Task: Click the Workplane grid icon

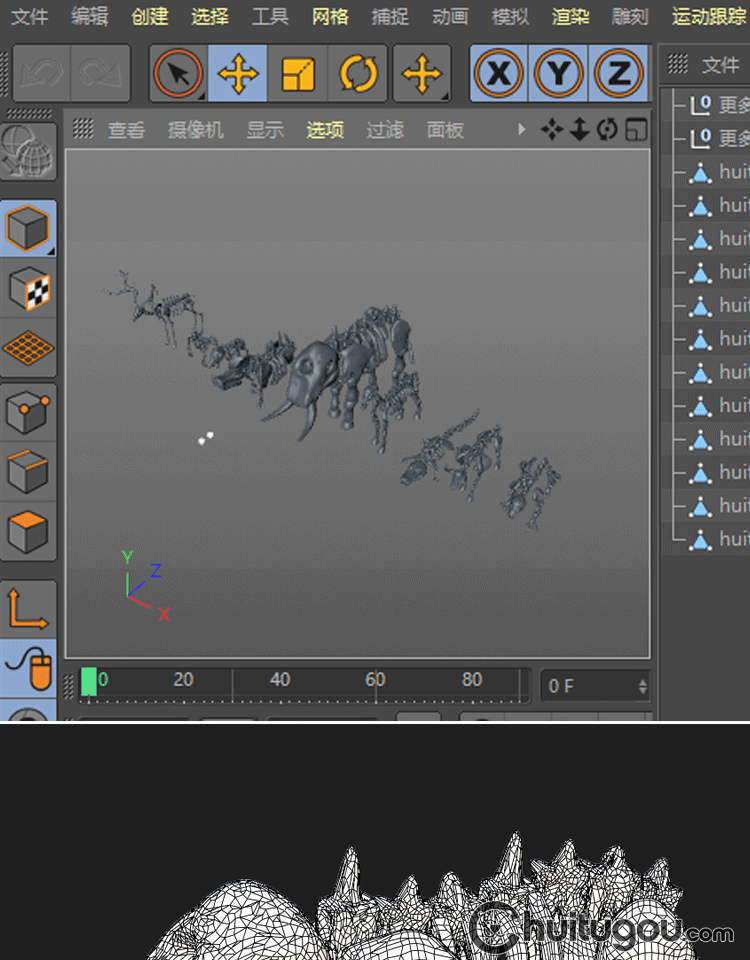Action: pyautogui.click(x=28, y=350)
